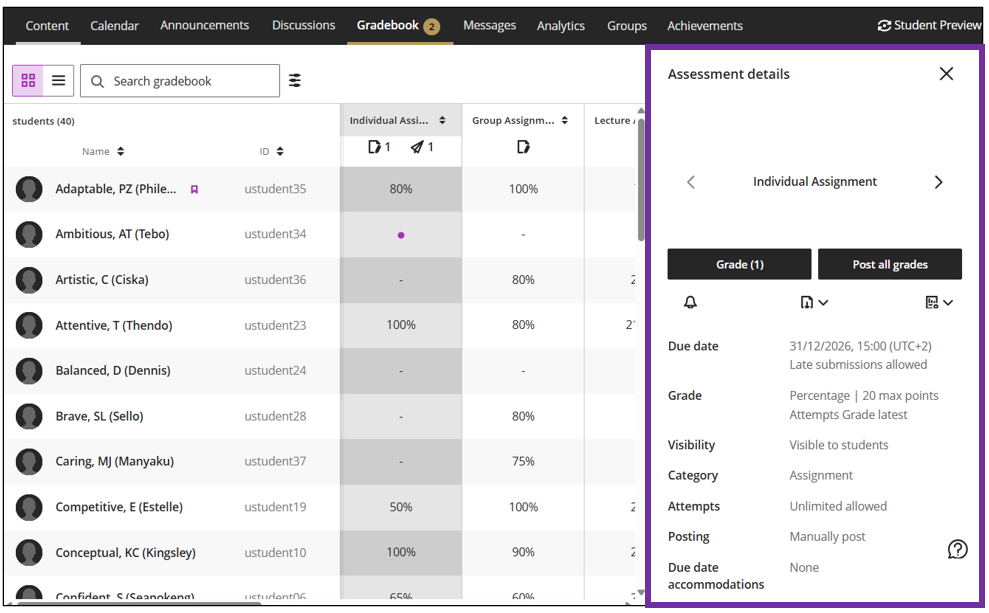This screenshot has width=989, height=613.
Task: Click the Lecture column header
Action: pos(612,120)
